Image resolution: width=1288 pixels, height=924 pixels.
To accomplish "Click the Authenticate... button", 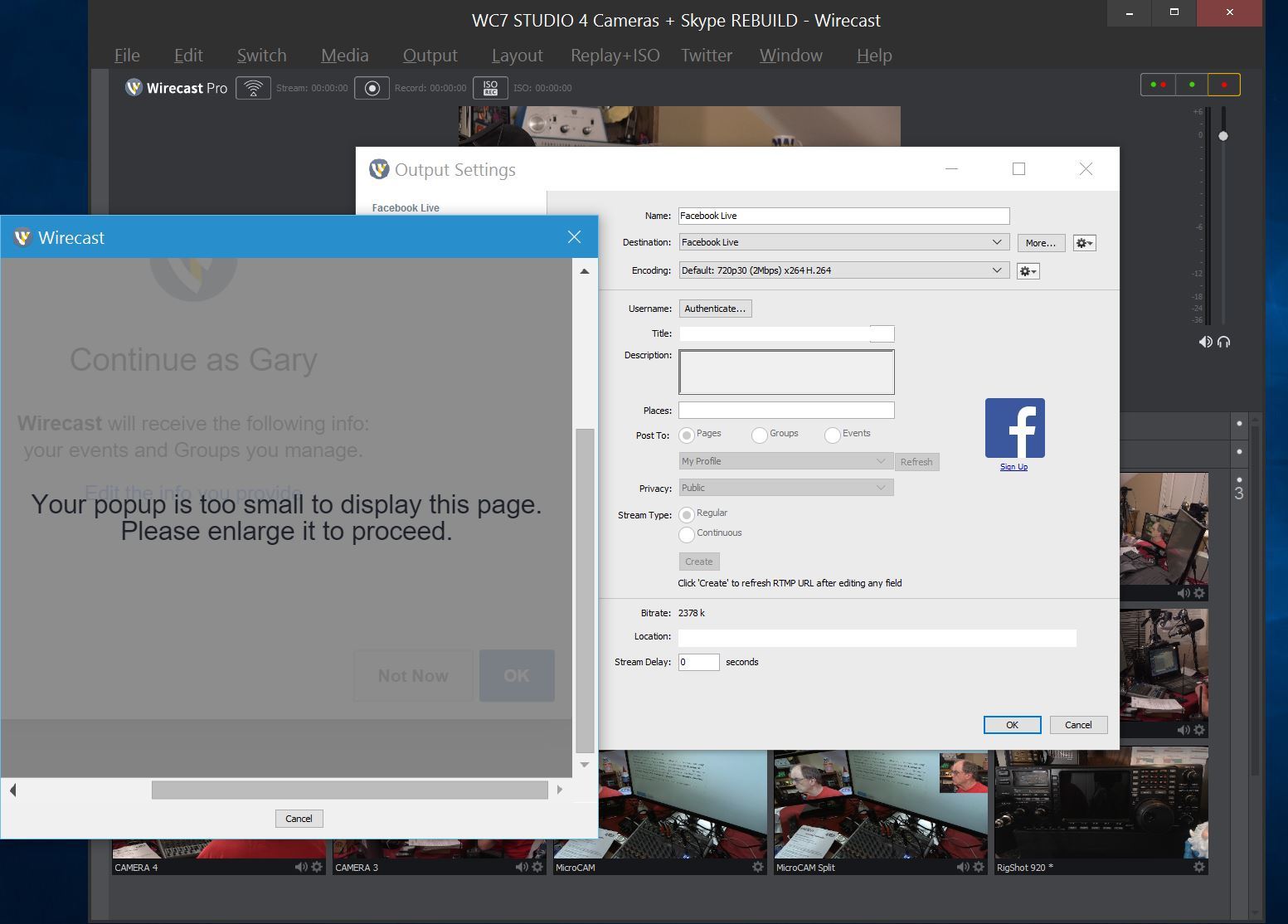I will pyautogui.click(x=715, y=309).
